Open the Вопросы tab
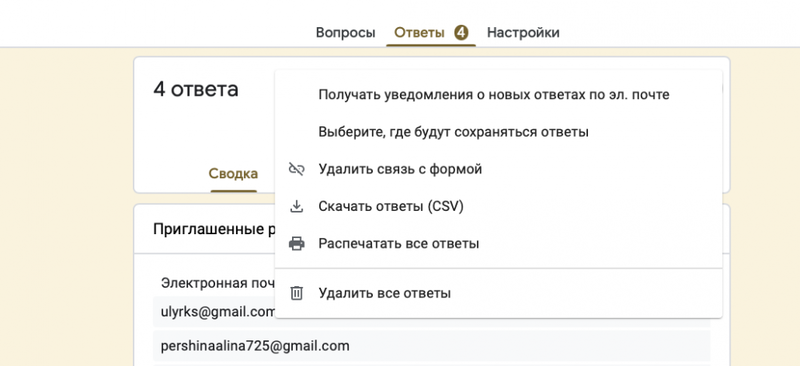This screenshot has height=366, width=800. [x=345, y=33]
